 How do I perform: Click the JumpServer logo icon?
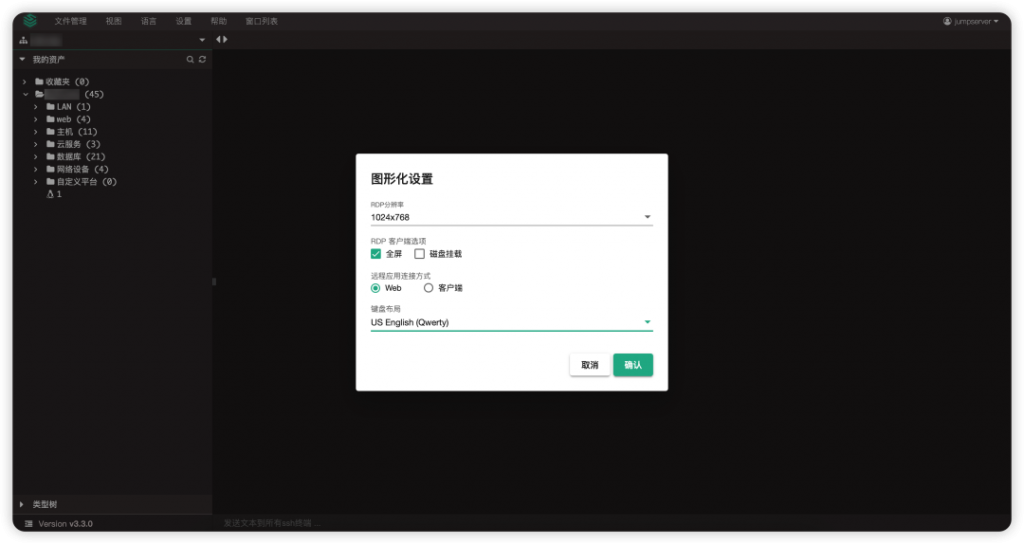(x=30, y=21)
